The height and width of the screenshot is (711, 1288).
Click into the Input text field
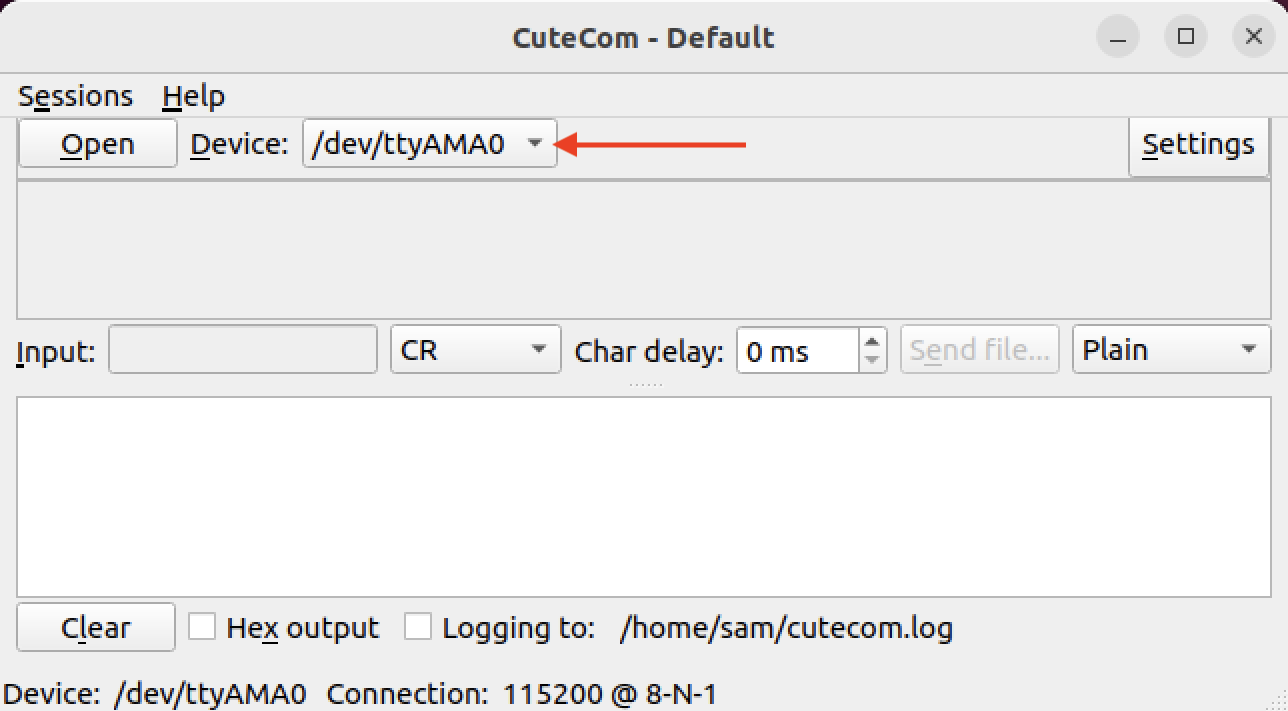tap(243, 350)
